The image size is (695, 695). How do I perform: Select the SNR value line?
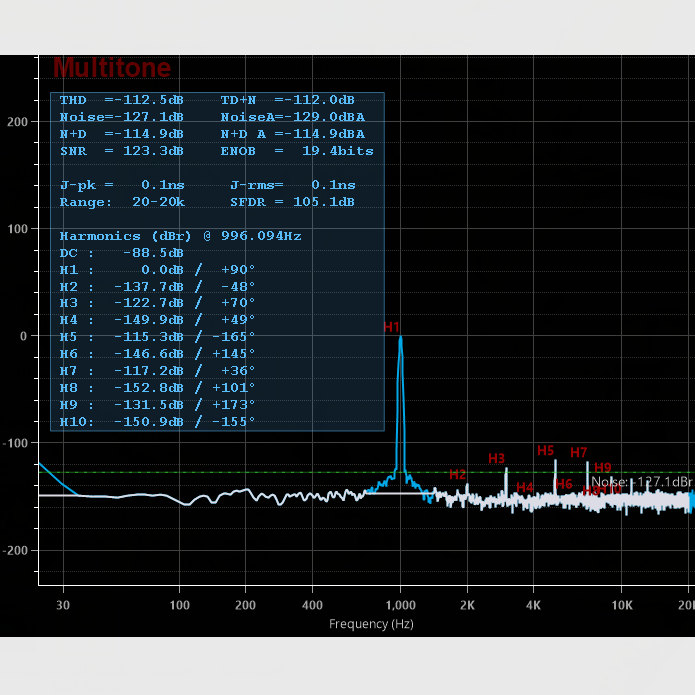tap(121, 151)
